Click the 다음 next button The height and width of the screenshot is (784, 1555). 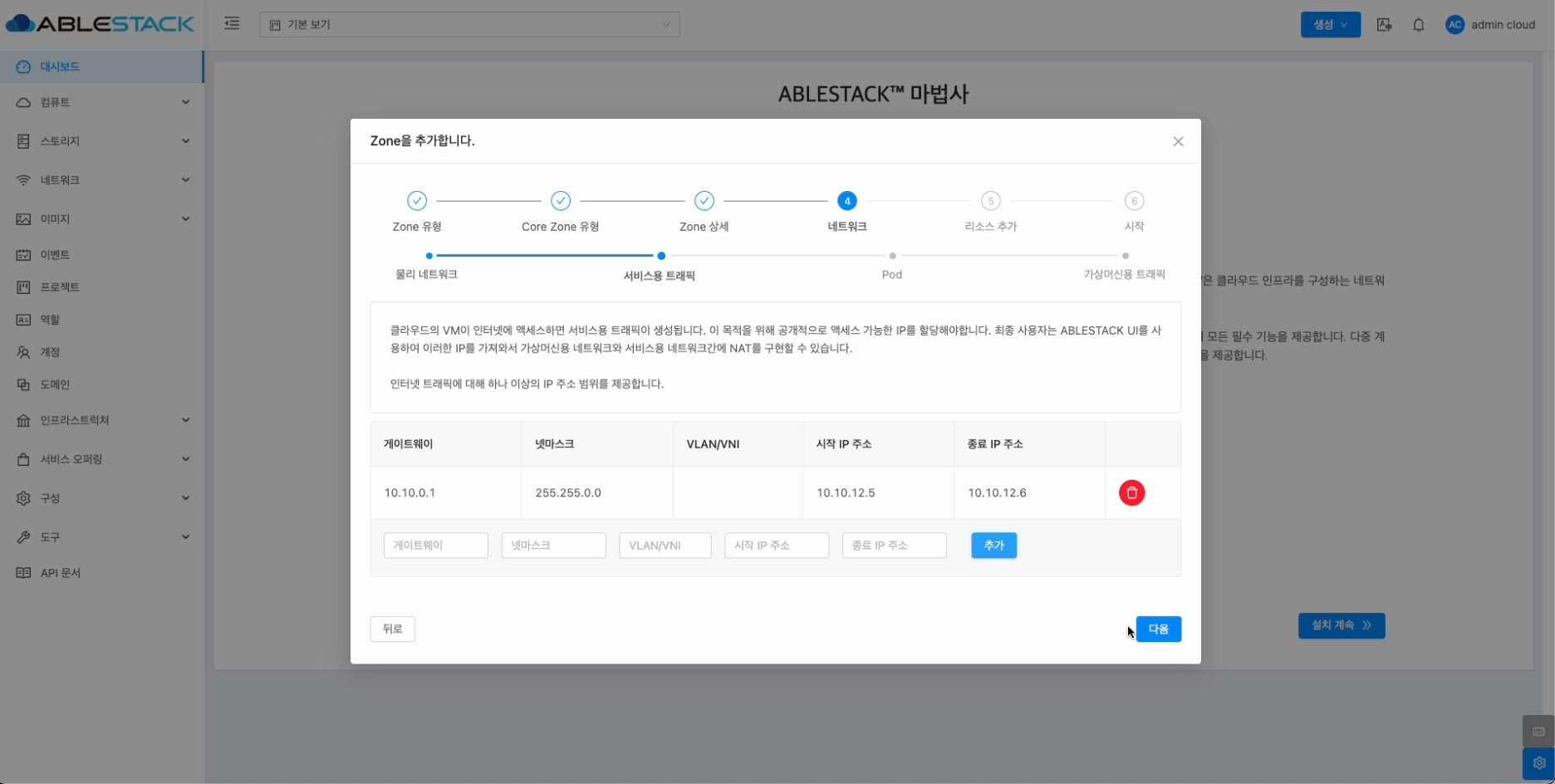tap(1158, 629)
